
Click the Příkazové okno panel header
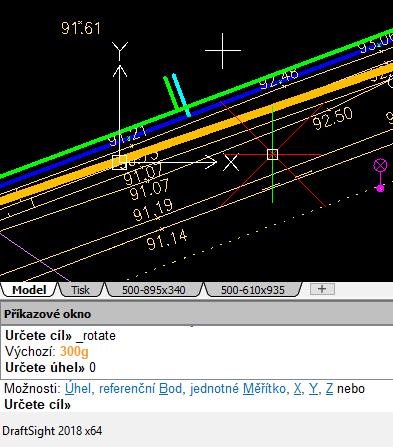(197, 313)
